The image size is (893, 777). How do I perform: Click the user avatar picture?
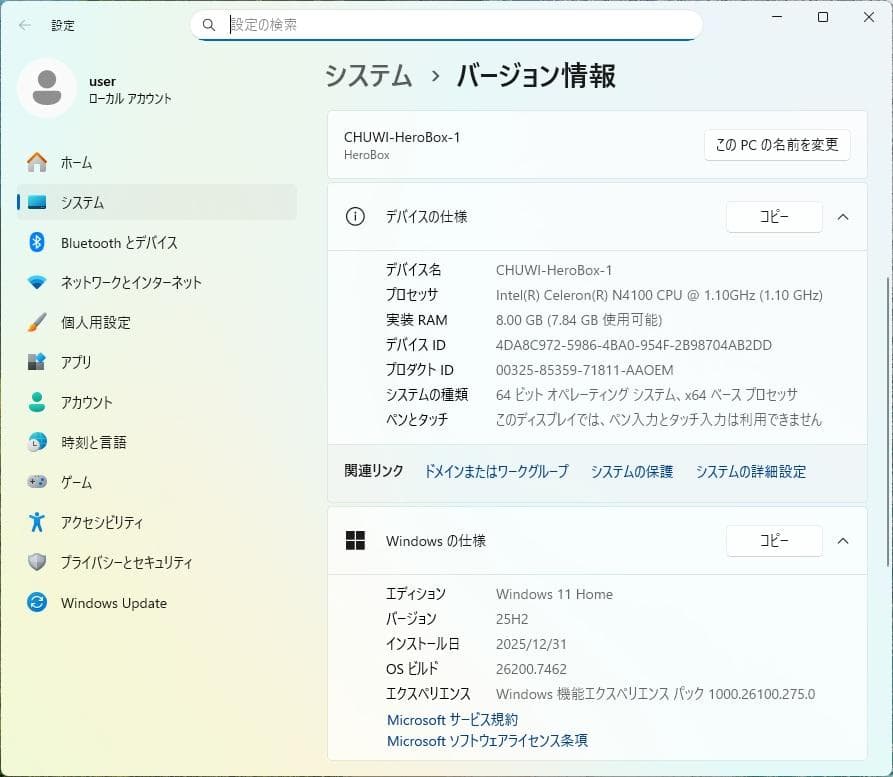[x=47, y=88]
